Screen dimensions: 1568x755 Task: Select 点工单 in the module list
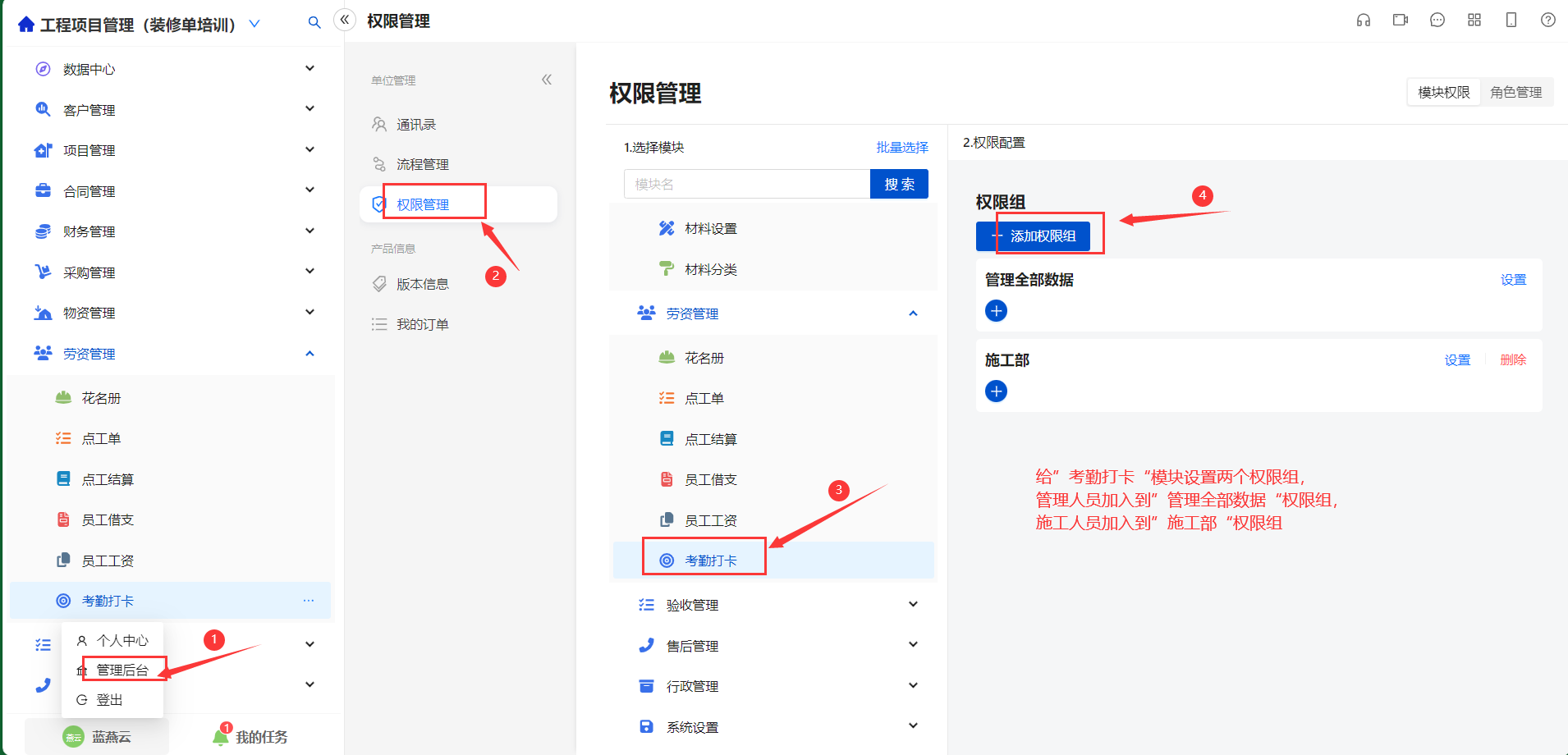[773, 398]
